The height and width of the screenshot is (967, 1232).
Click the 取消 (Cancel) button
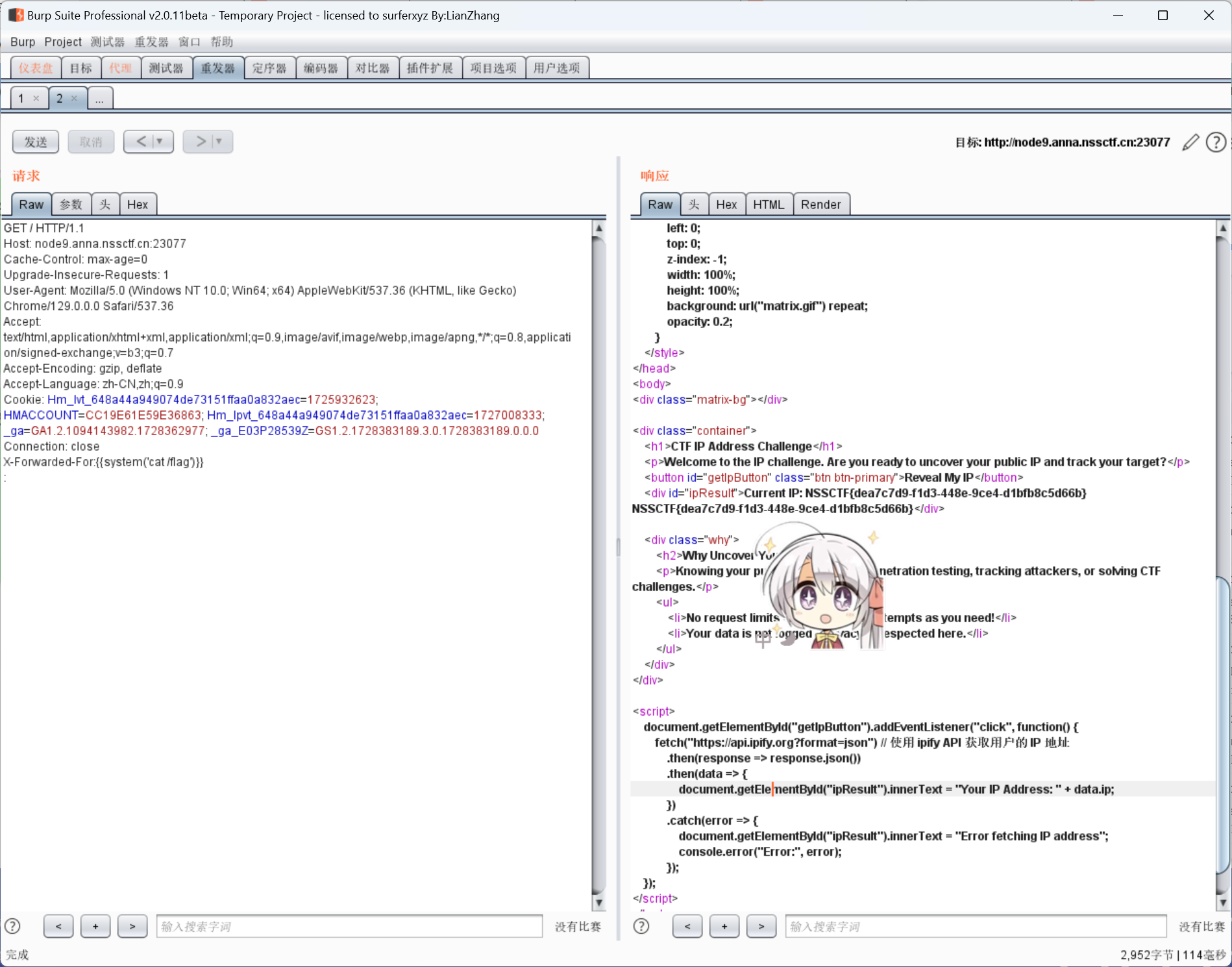(91, 142)
